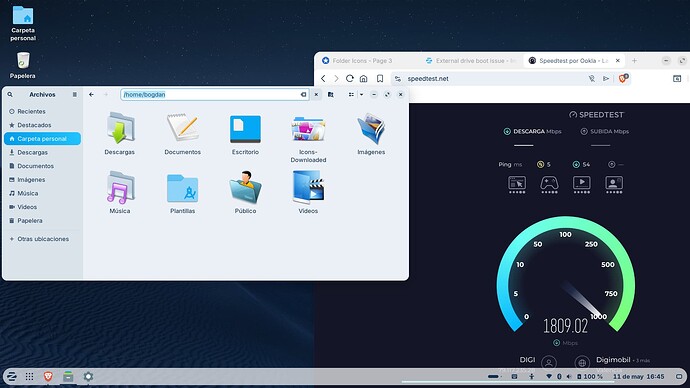Click the search icon in Archivos

pos(10,95)
